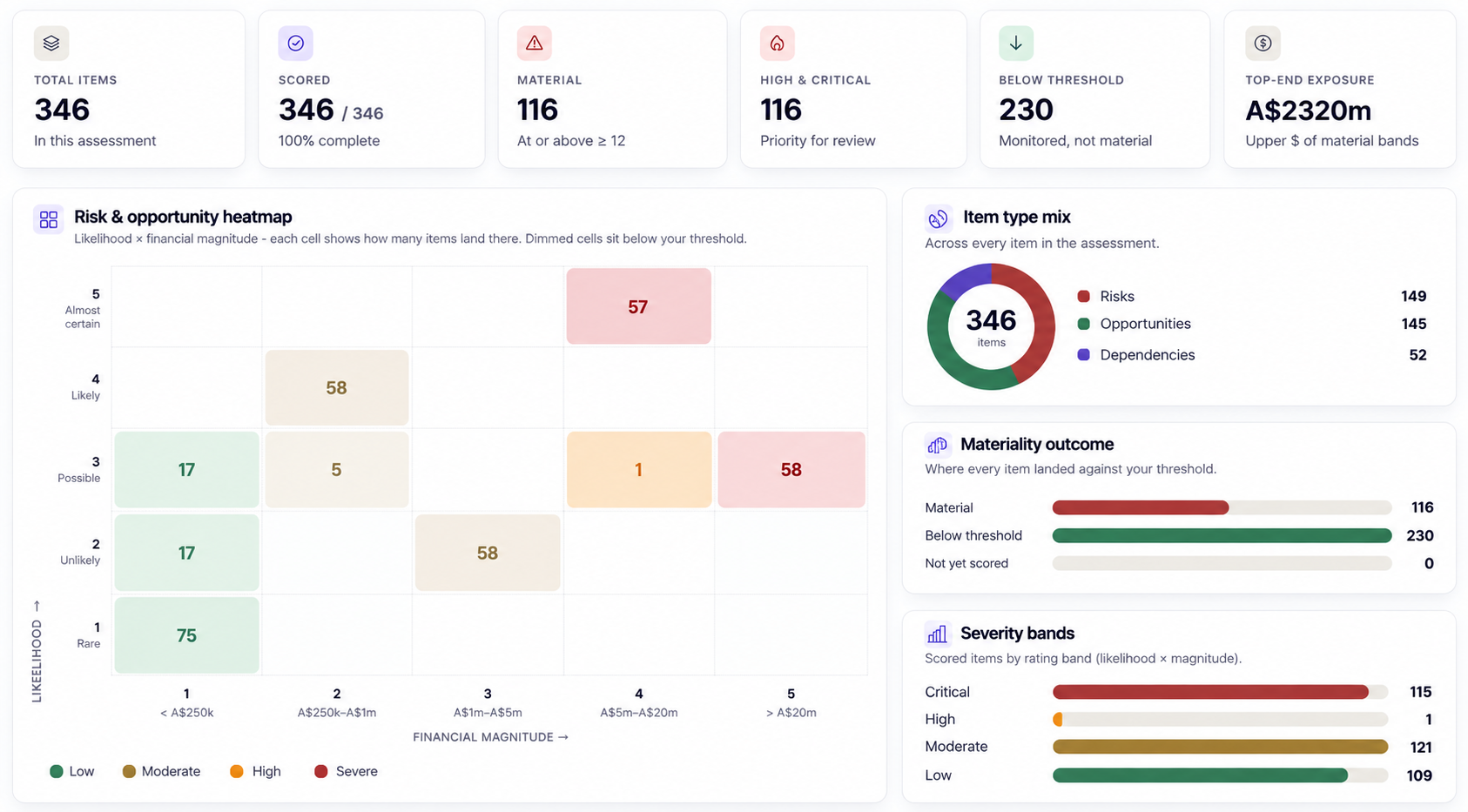The width and height of the screenshot is (1468, 812).
Task: Click the Materiality outcome chart icon
Action: pyautogui.click(x=938, y=446)
